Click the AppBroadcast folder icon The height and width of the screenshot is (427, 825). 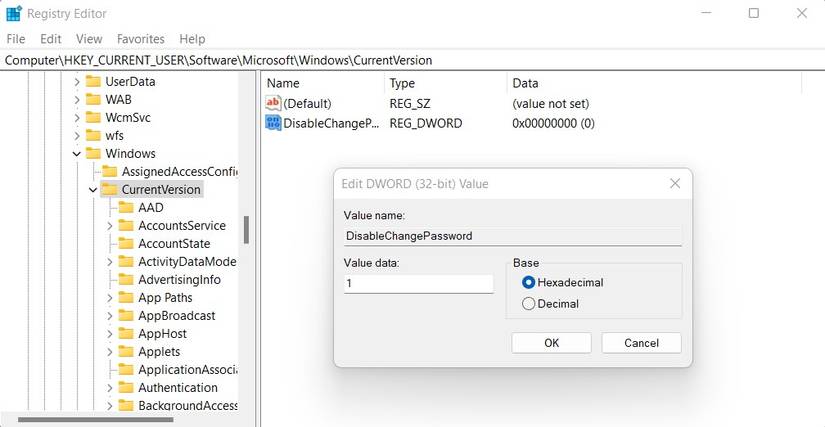126,316
